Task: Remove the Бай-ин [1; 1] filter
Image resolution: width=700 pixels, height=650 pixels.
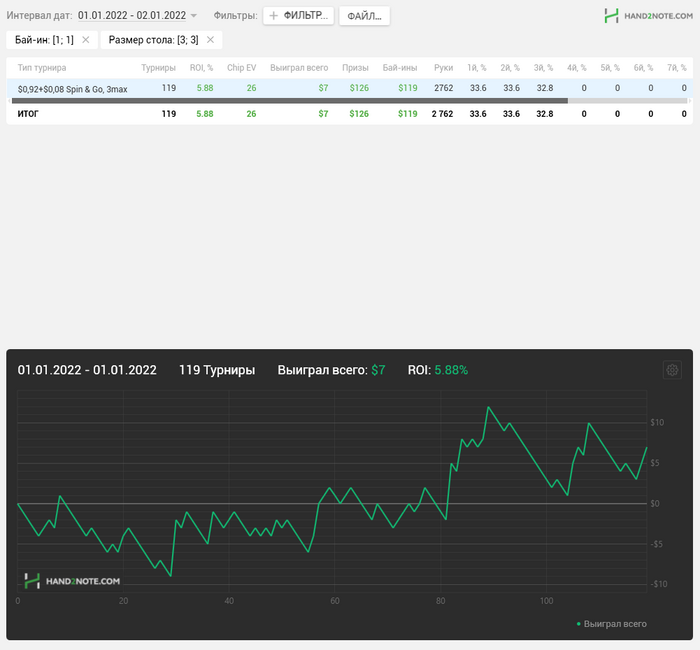Action: [x=85, y=40]
